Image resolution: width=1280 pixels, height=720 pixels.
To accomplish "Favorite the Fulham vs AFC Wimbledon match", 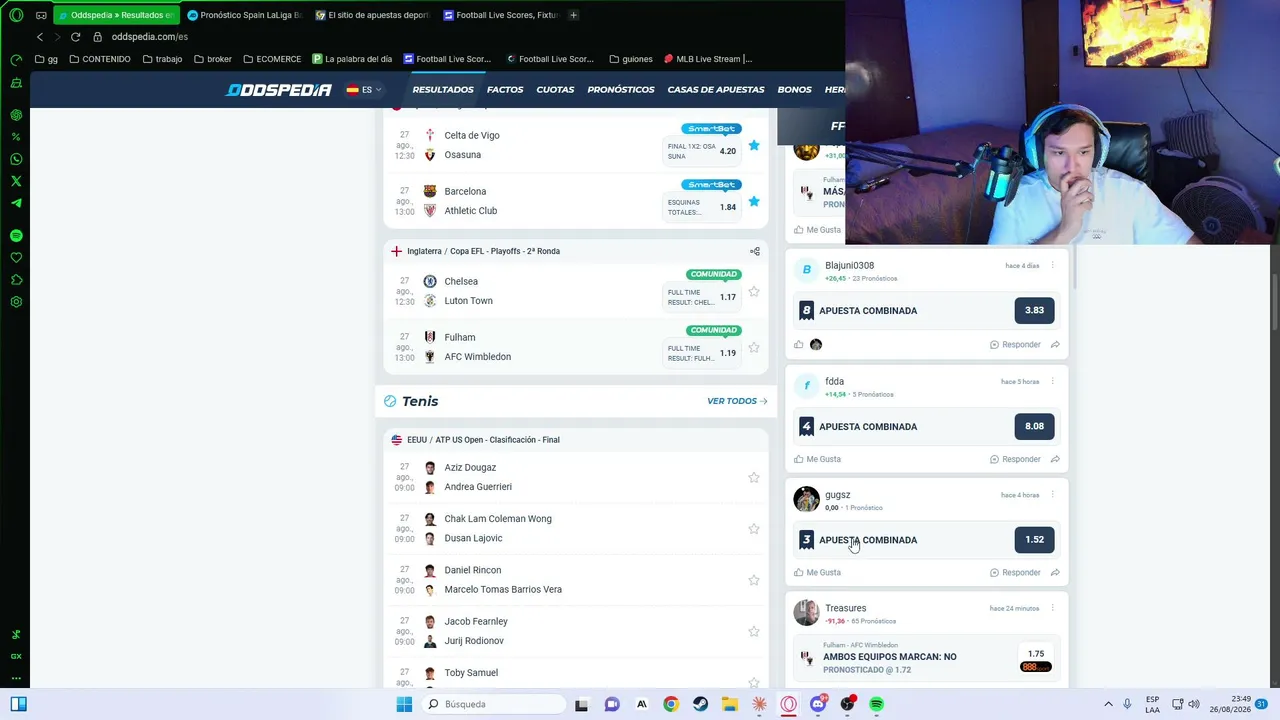I will pyautogui.click(x=754, y=348).
